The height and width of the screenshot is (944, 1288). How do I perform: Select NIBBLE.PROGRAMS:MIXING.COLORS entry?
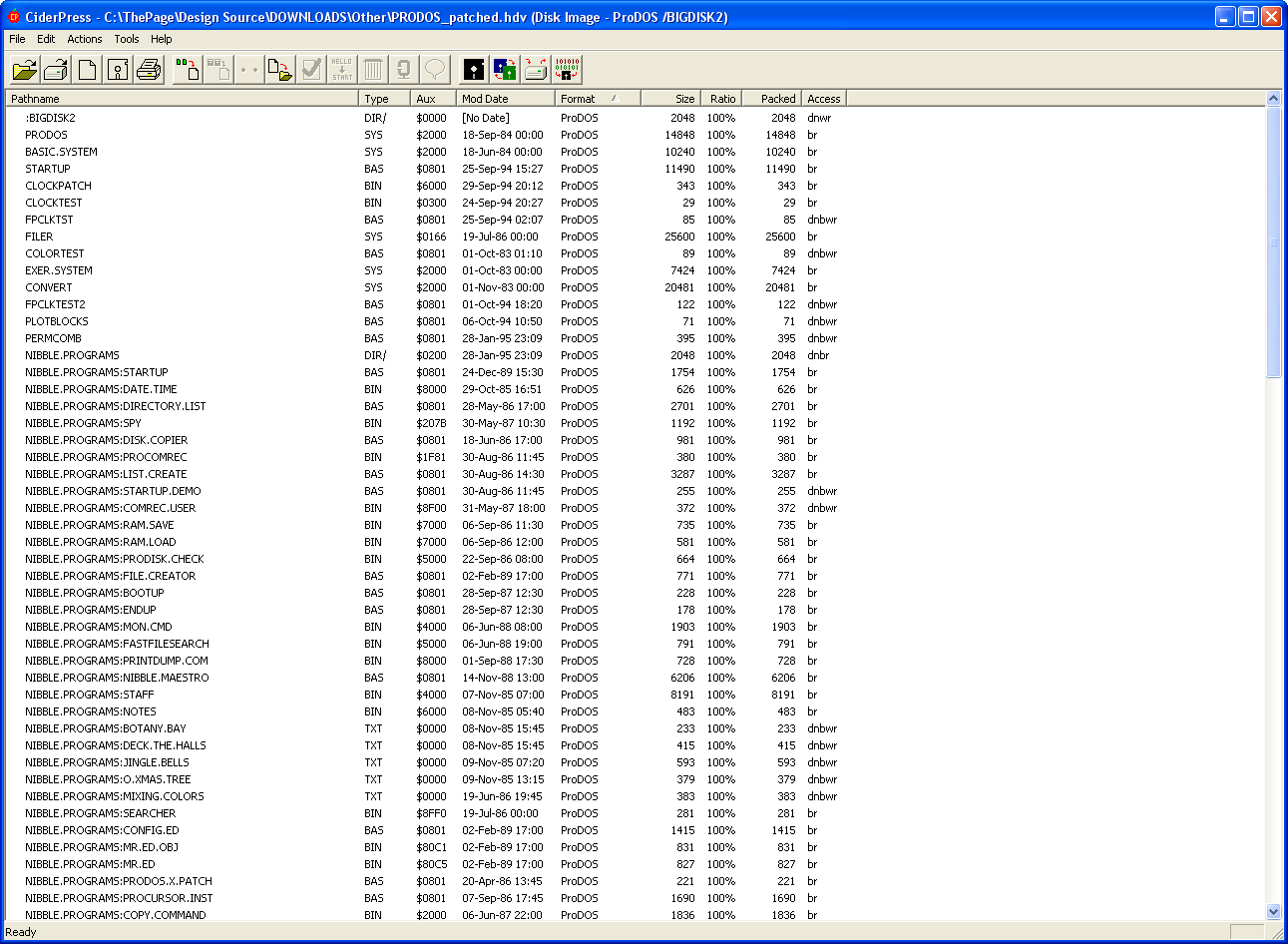(x=427, y=796)
